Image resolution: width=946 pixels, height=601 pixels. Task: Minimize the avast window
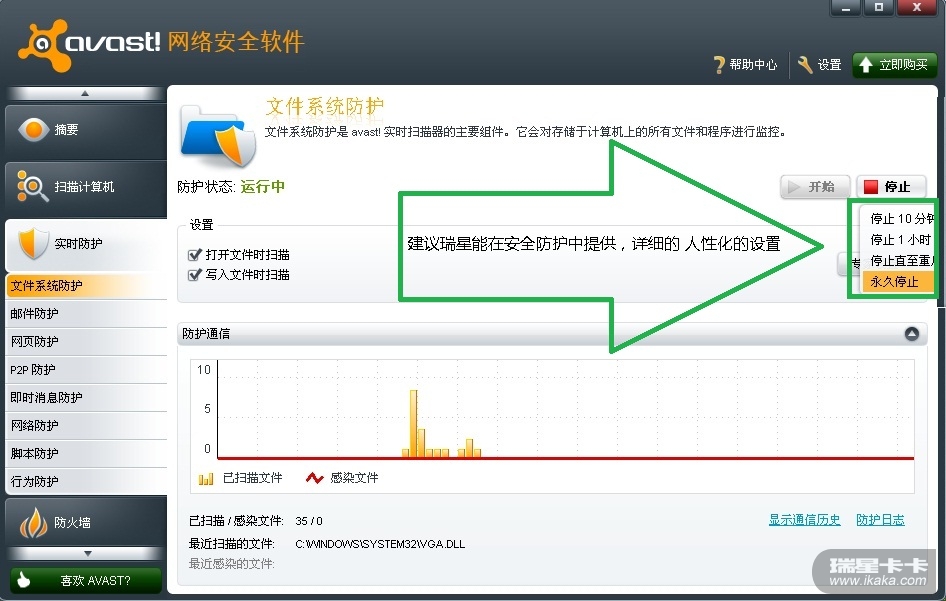click(x=846, y=8)
